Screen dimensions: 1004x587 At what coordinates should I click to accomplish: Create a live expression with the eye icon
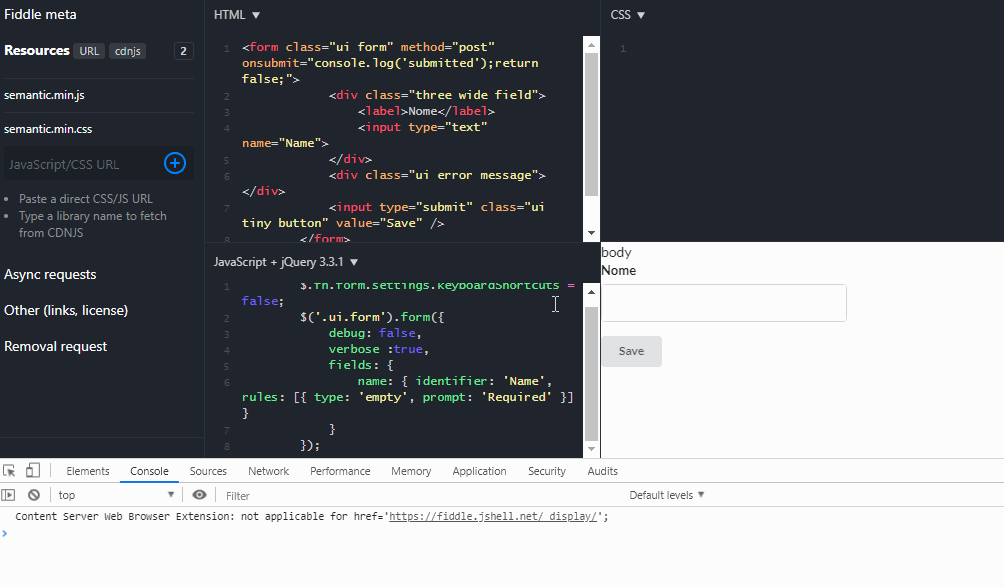pos(199,494)
